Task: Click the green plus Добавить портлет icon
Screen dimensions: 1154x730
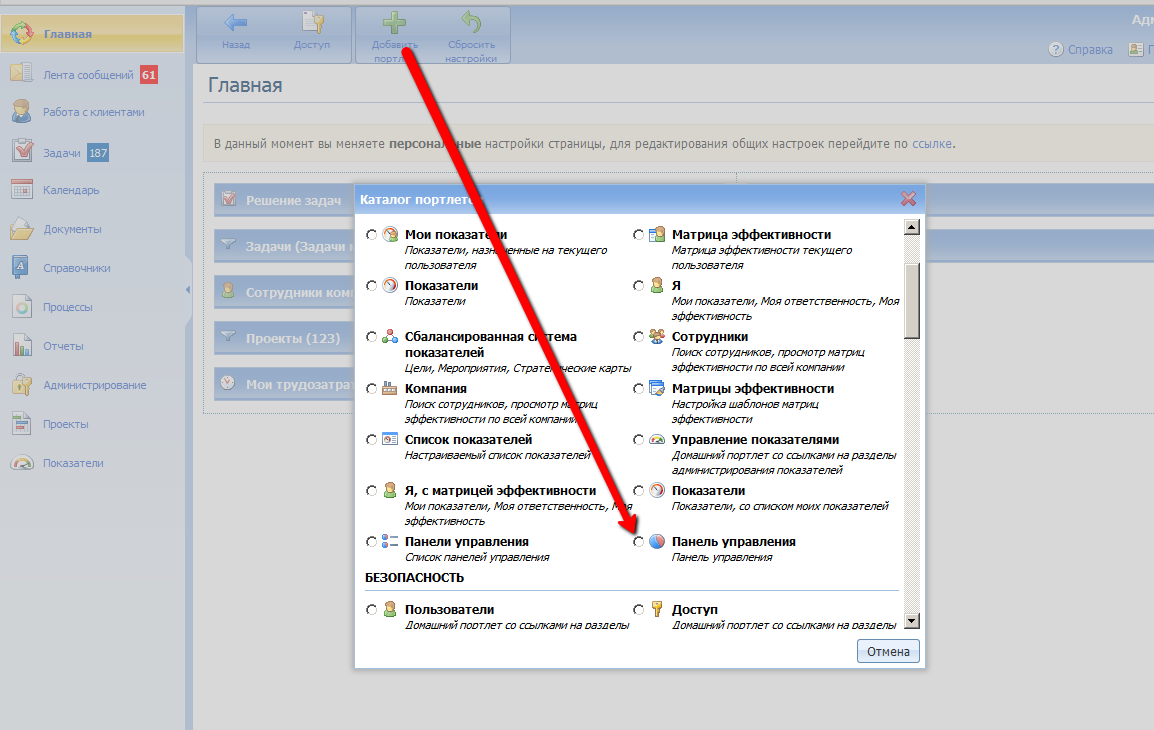Action: pos(394,24)
